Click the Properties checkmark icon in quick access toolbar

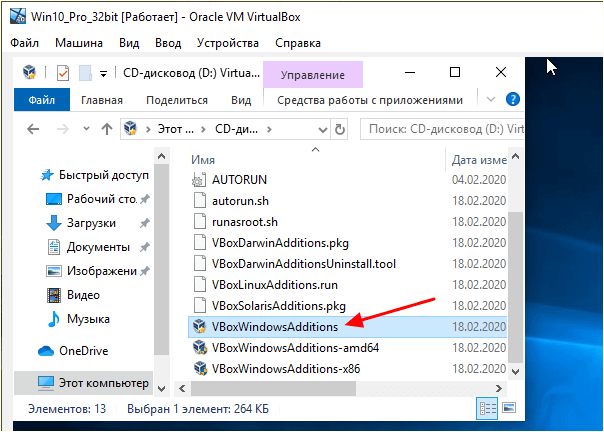pyautogui.click(x=63, y=72)
